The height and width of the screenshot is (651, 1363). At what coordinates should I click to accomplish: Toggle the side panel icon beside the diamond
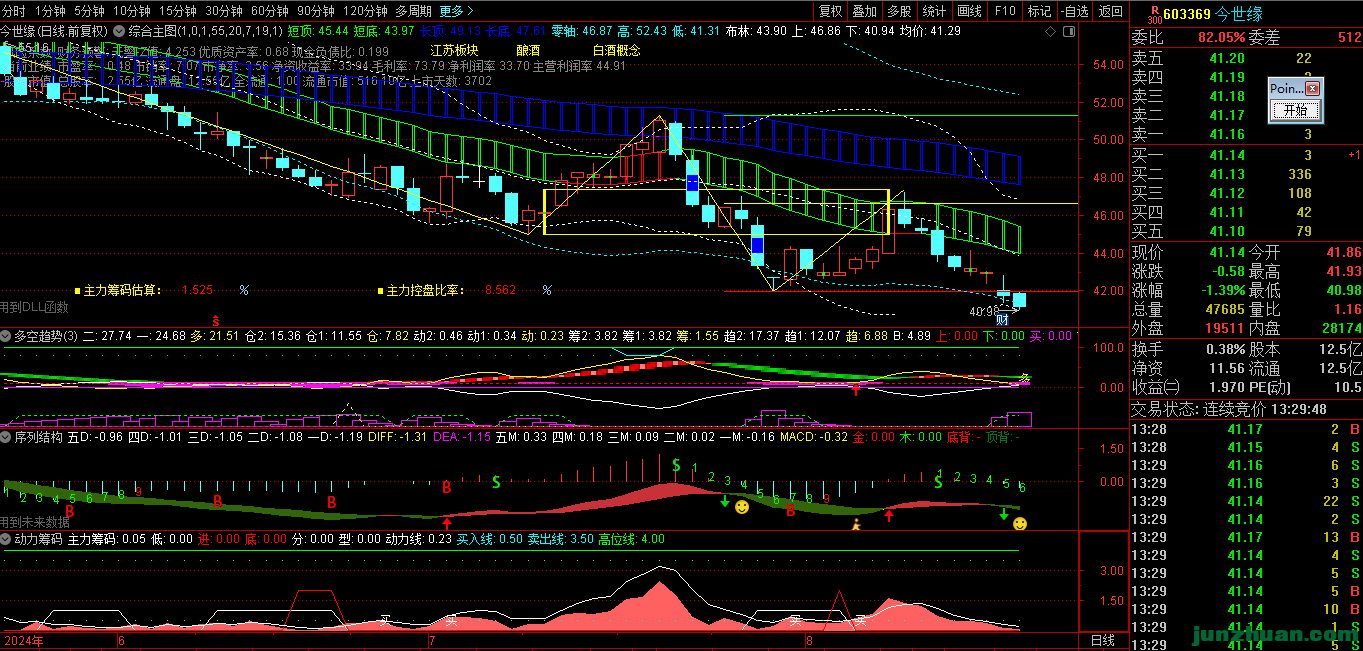1071,32
